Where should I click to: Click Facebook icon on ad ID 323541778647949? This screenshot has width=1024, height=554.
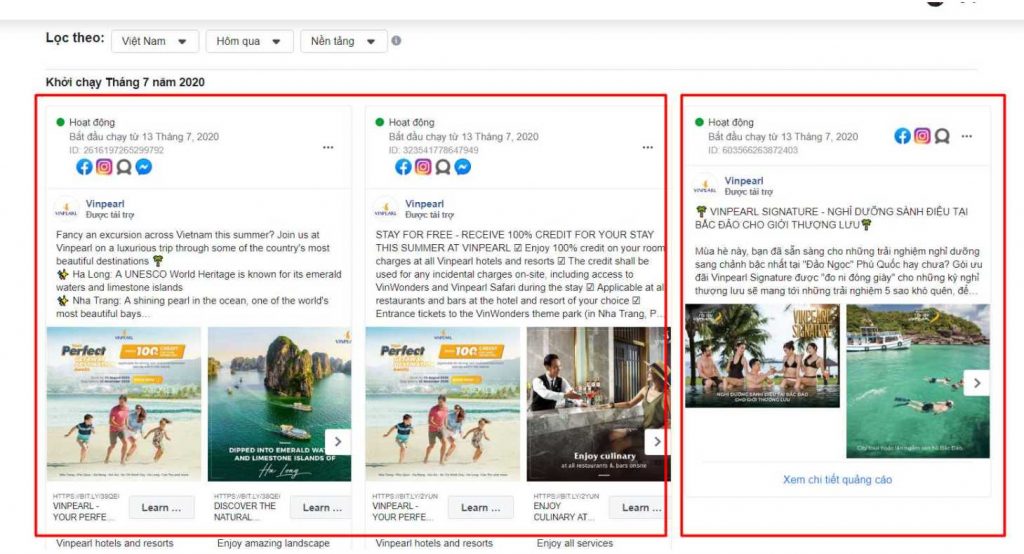click(x=404, y=167)
